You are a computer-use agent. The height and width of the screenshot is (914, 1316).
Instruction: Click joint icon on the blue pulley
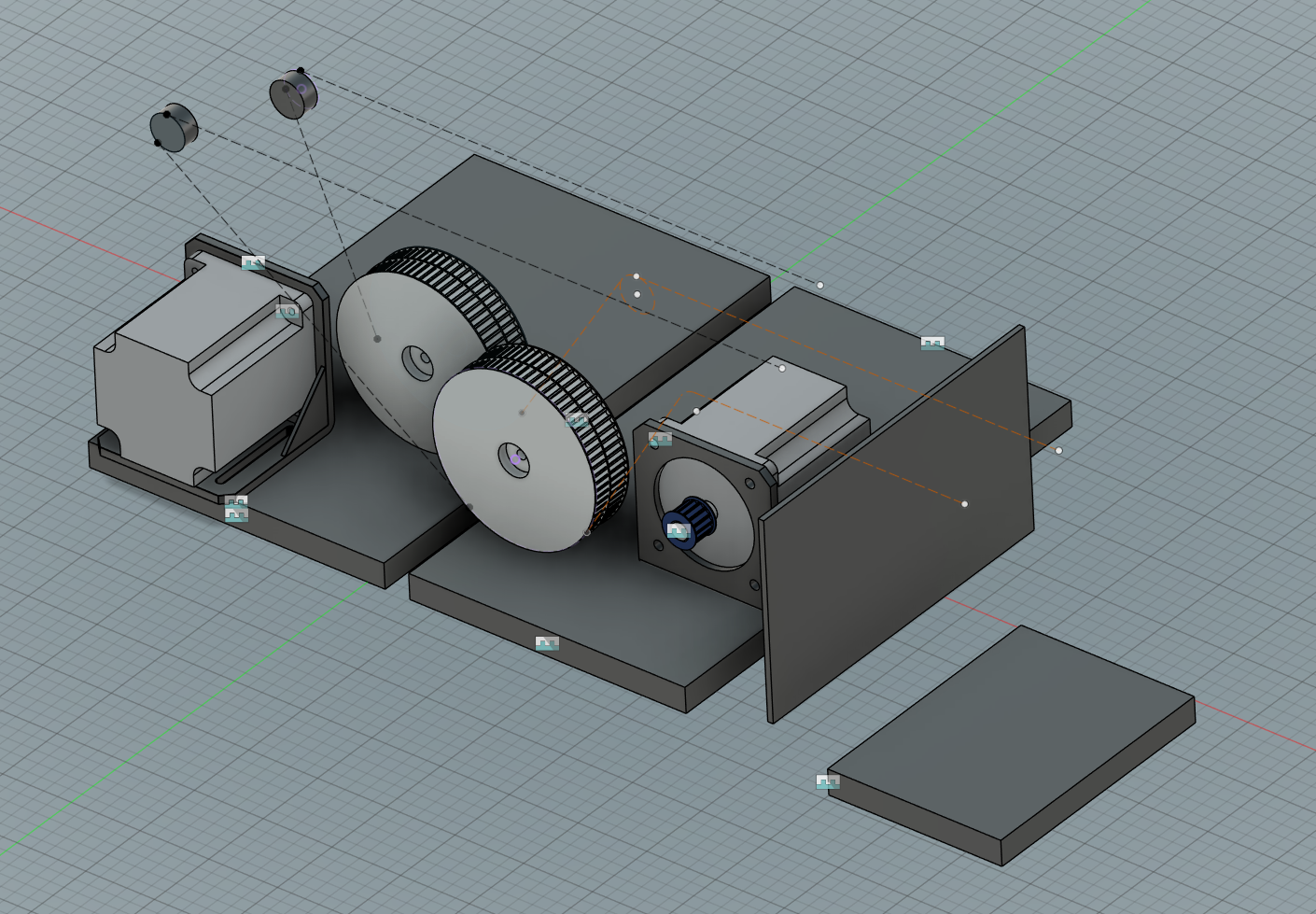tap(679, 531)
